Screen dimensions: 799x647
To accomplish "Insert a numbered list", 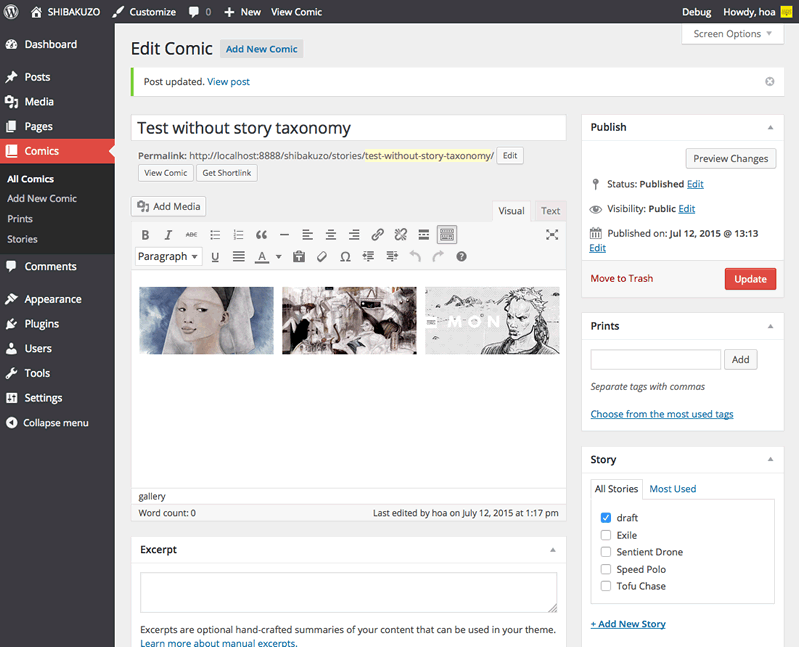I will 238,235.
